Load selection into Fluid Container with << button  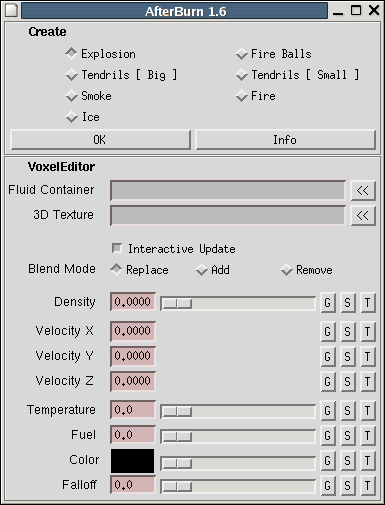coord(363,191)
